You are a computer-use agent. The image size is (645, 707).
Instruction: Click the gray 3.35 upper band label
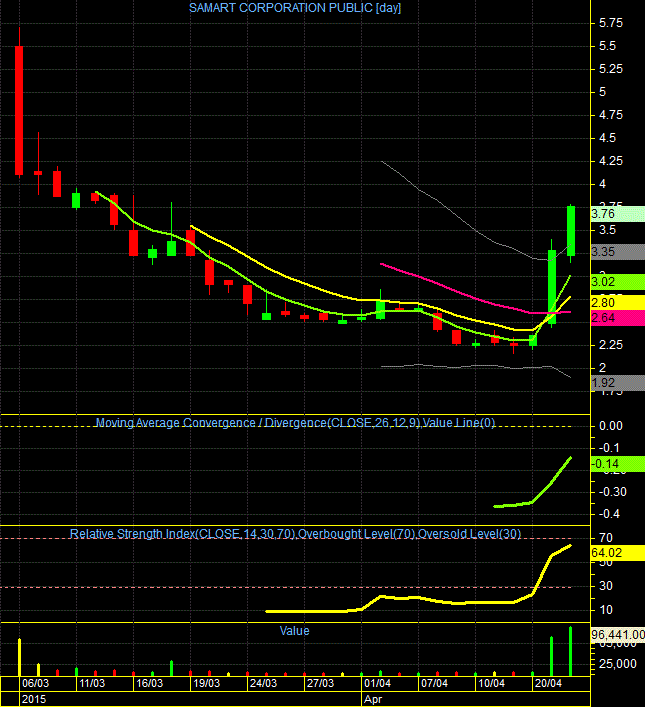click(x=617, y=252)
